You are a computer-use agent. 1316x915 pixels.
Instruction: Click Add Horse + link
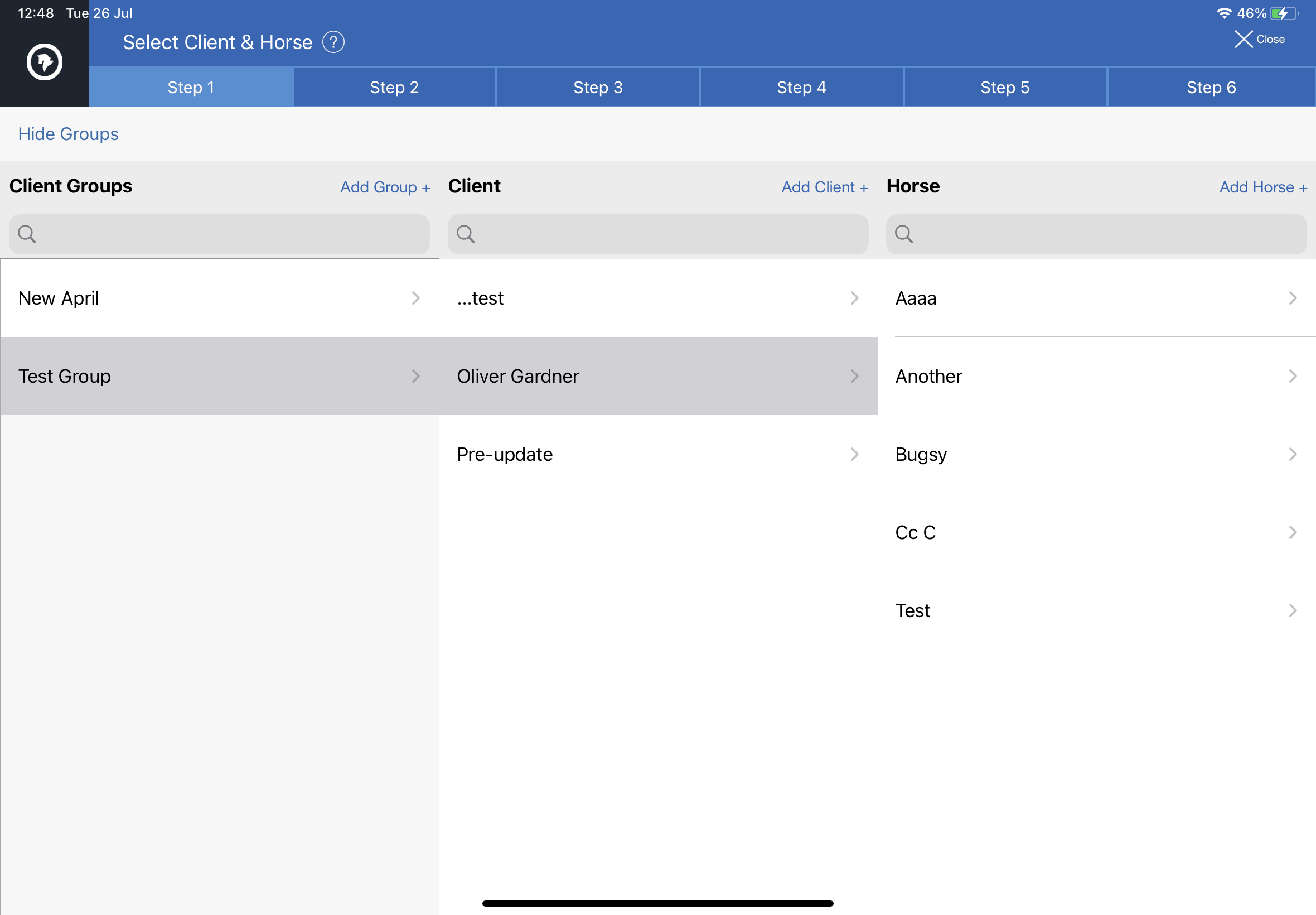[x=1262, y=187]
